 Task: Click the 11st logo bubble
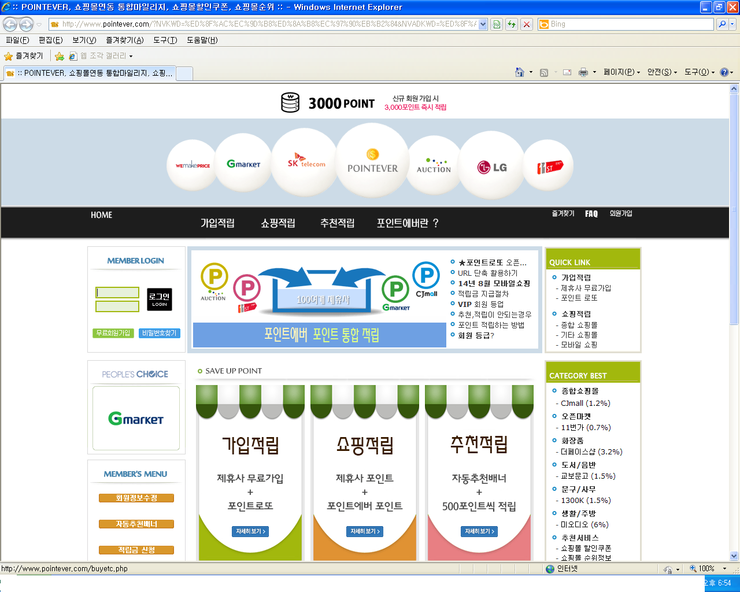(x=548, y=165)
